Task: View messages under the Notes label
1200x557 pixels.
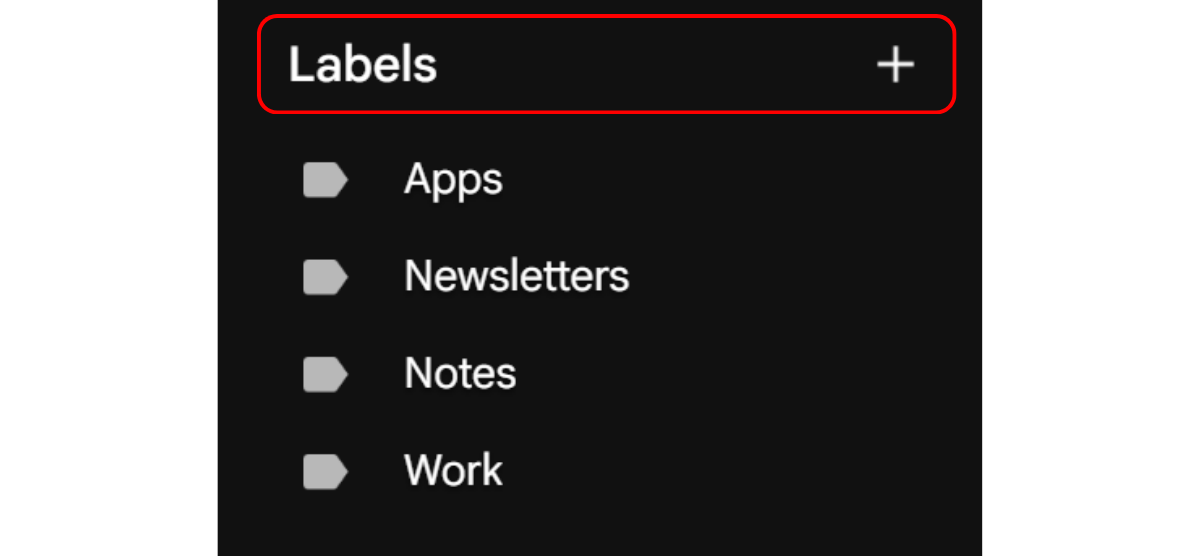Action: [x=460, y=374]
